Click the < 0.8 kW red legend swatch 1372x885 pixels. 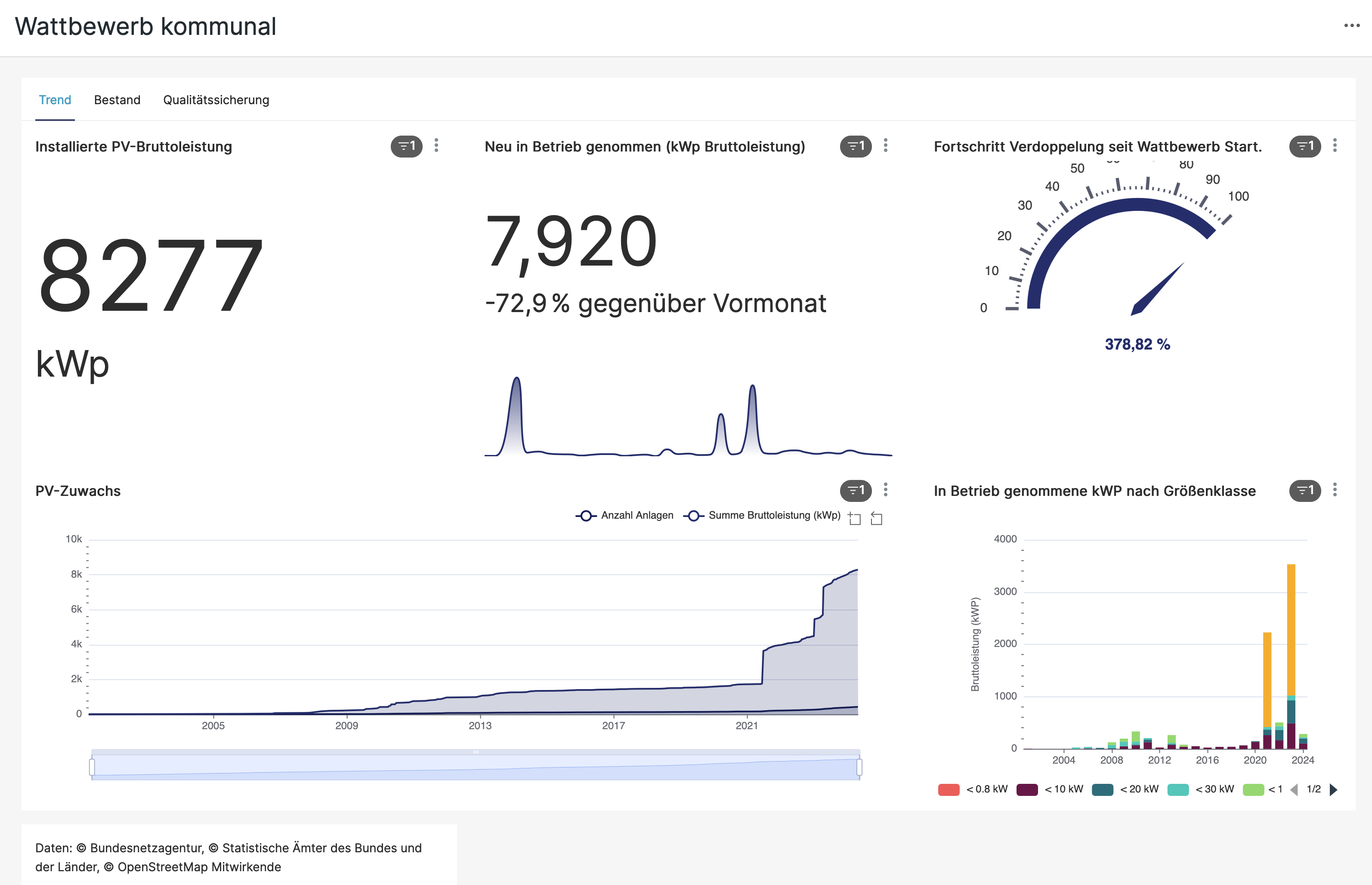point(949,789)
